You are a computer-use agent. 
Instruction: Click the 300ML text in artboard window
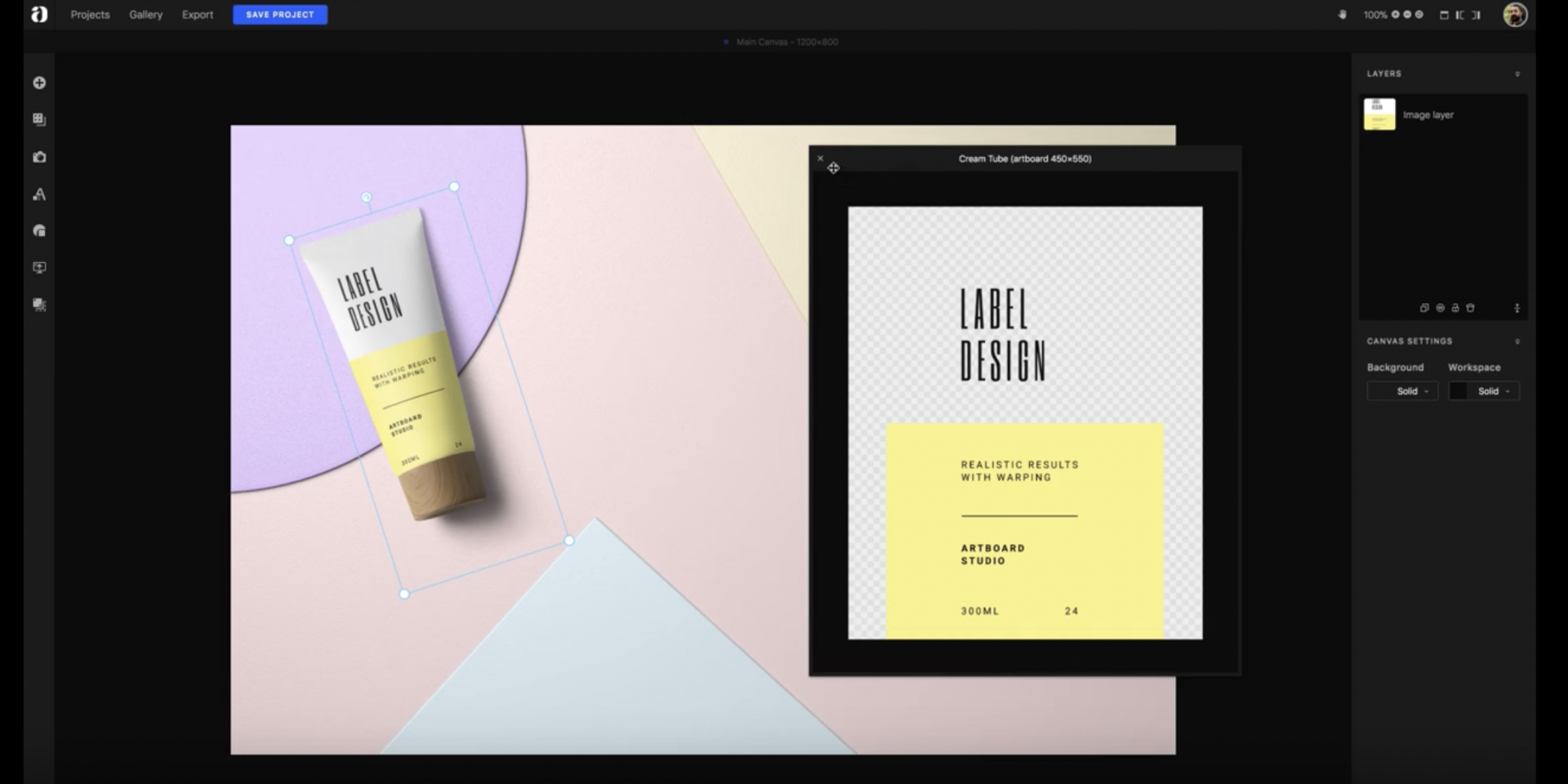coord(980,611)
